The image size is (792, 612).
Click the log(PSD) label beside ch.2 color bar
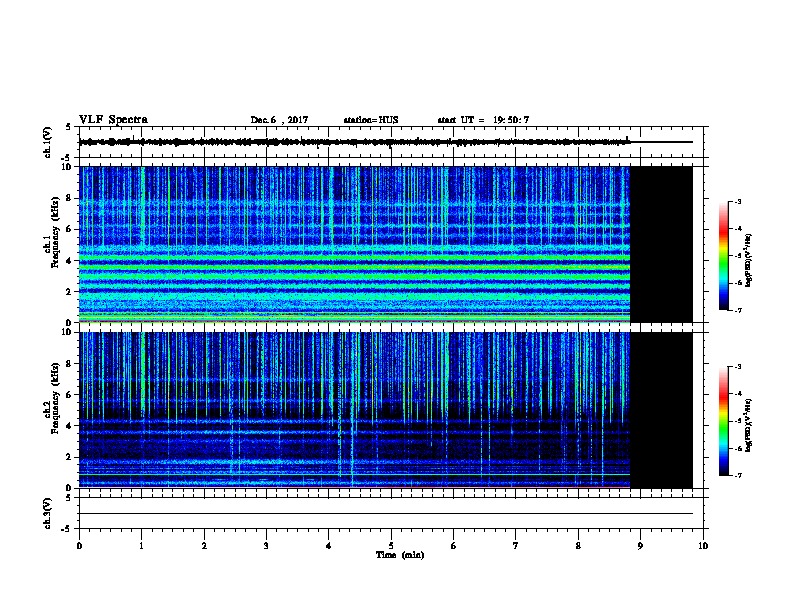(748, 425)
